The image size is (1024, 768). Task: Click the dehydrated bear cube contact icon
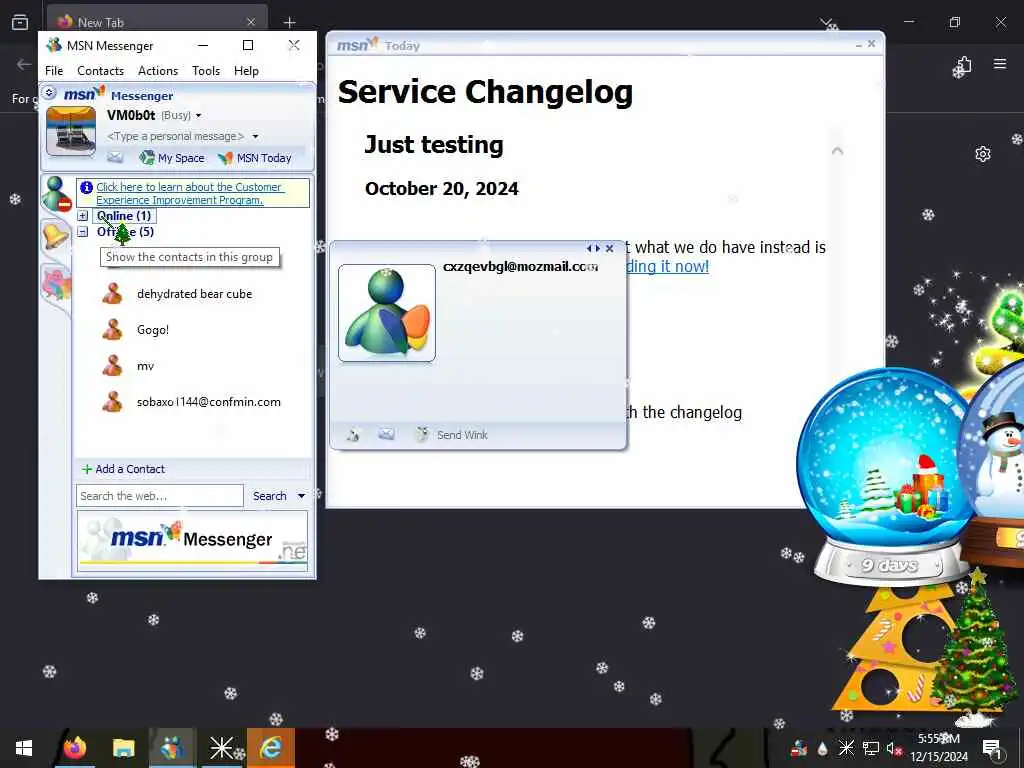(112, 294)
